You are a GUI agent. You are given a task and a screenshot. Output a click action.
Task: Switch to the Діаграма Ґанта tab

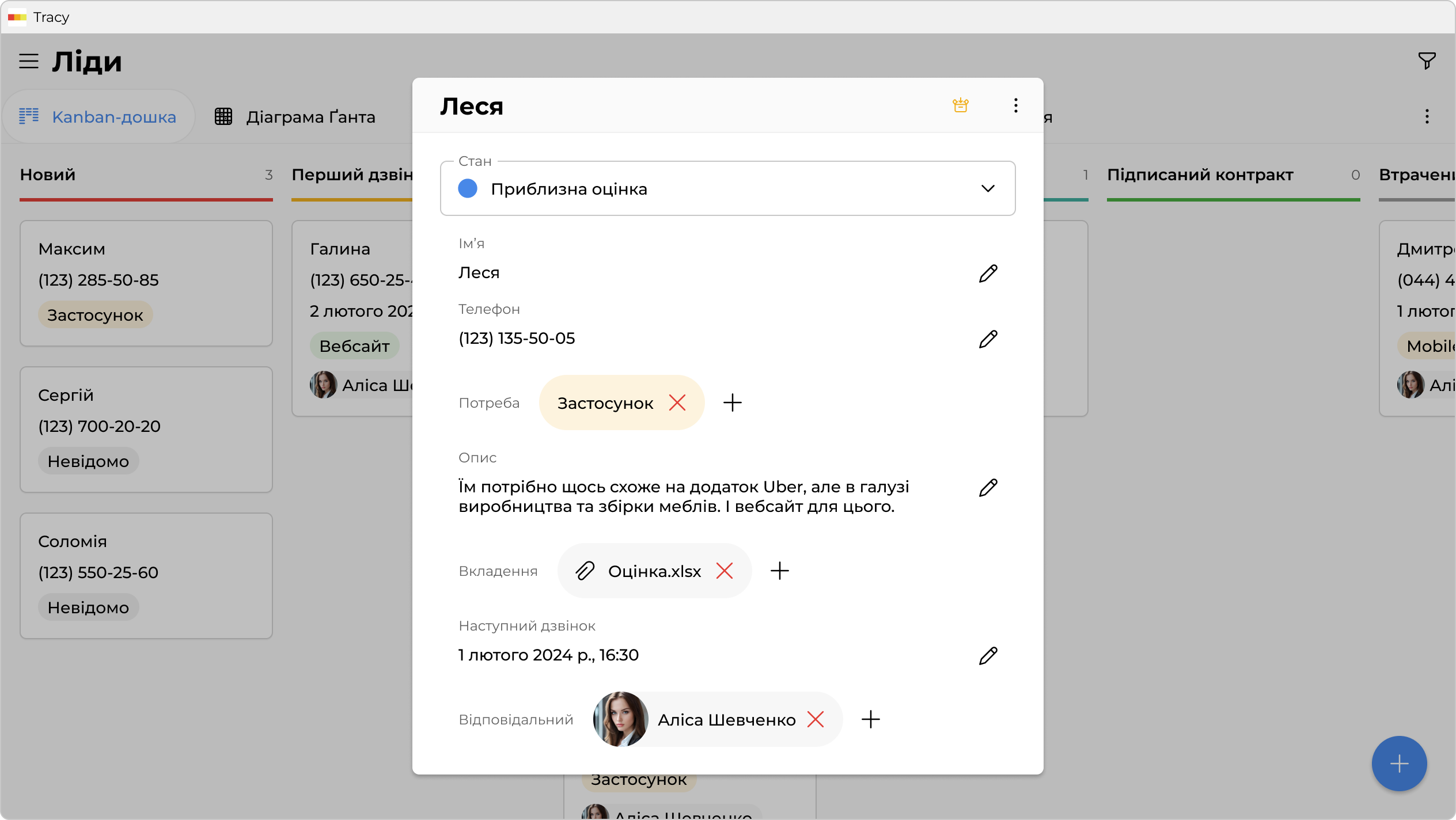click(x=295, y=117)
